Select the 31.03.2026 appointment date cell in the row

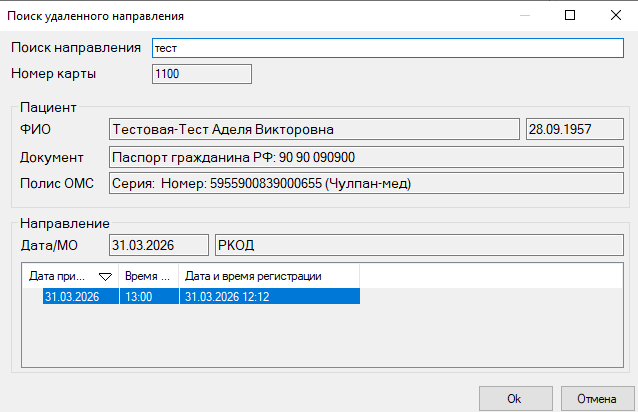tap(70, 296)
